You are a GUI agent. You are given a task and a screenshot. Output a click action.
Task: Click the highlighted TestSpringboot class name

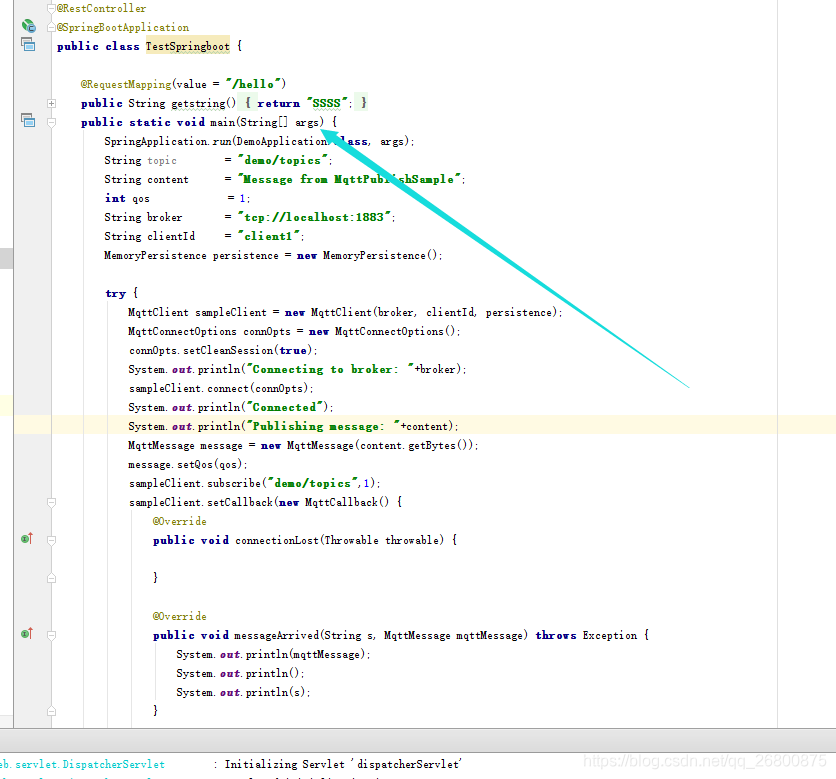point(187,45)
